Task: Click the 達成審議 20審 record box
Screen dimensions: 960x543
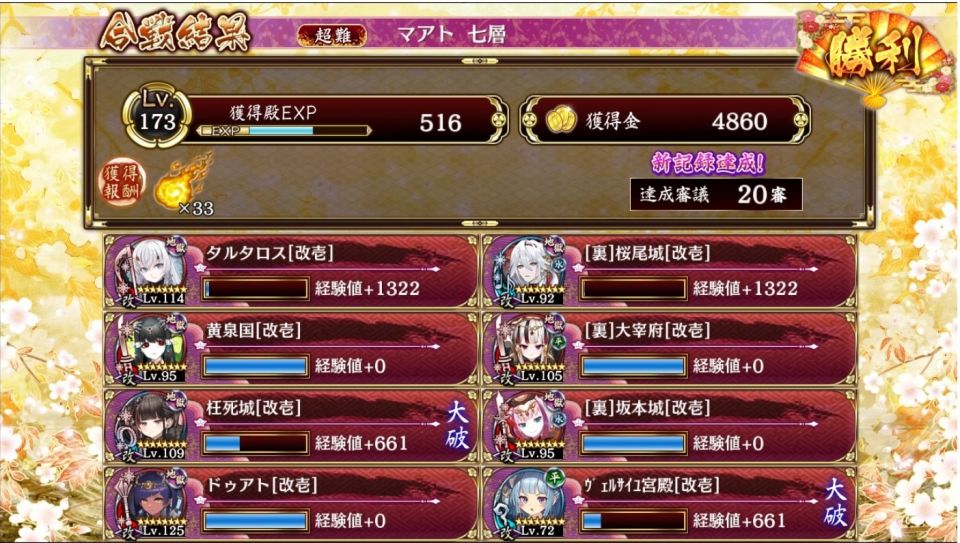Action: [716, 194]
